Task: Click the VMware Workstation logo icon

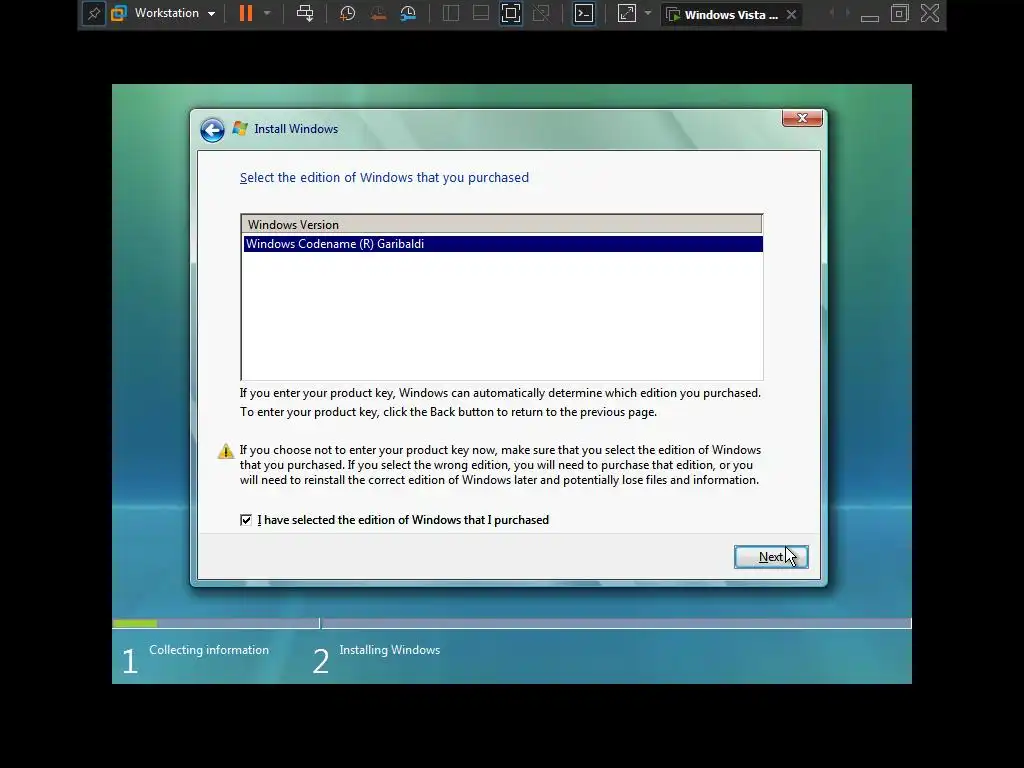Action: (x=119, y=14)
